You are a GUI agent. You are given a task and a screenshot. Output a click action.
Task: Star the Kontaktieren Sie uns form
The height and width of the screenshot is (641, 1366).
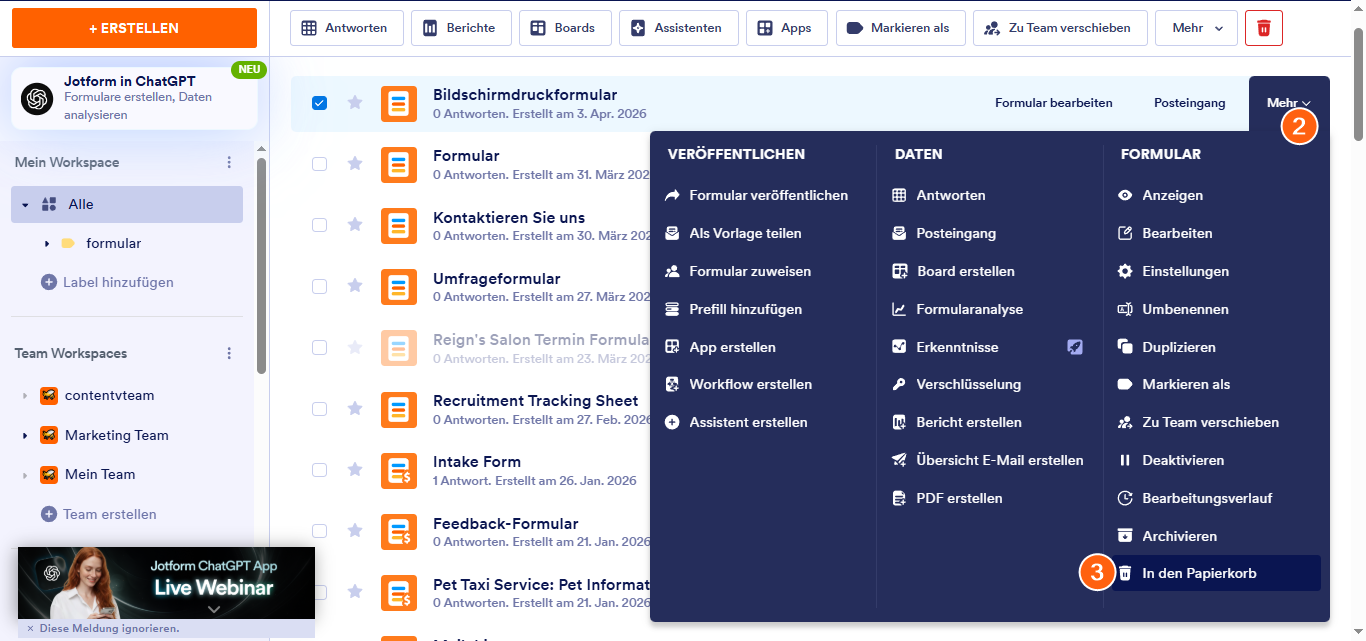pyautogui.click(x=354, y=225)
